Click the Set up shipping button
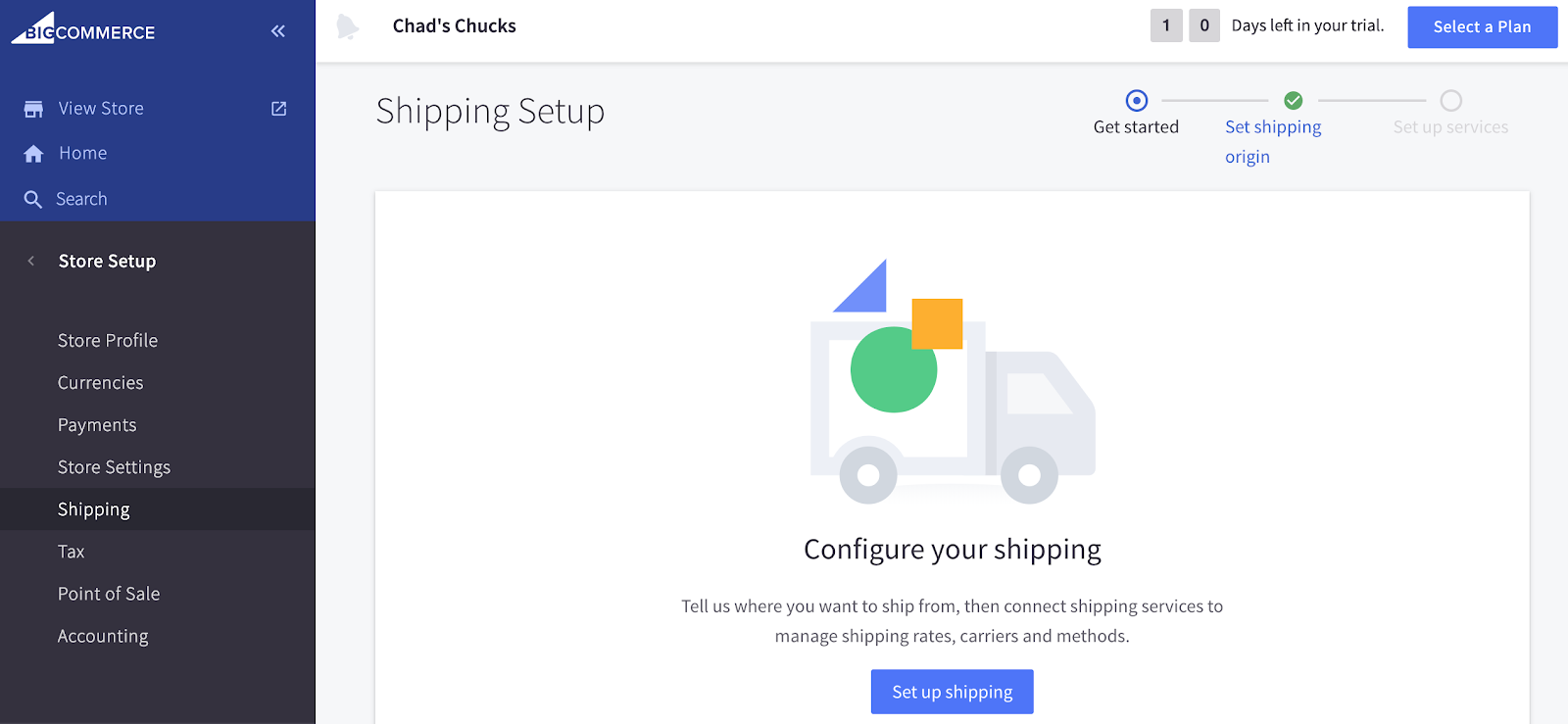The image size is (1568, 724). pos(952,692)
